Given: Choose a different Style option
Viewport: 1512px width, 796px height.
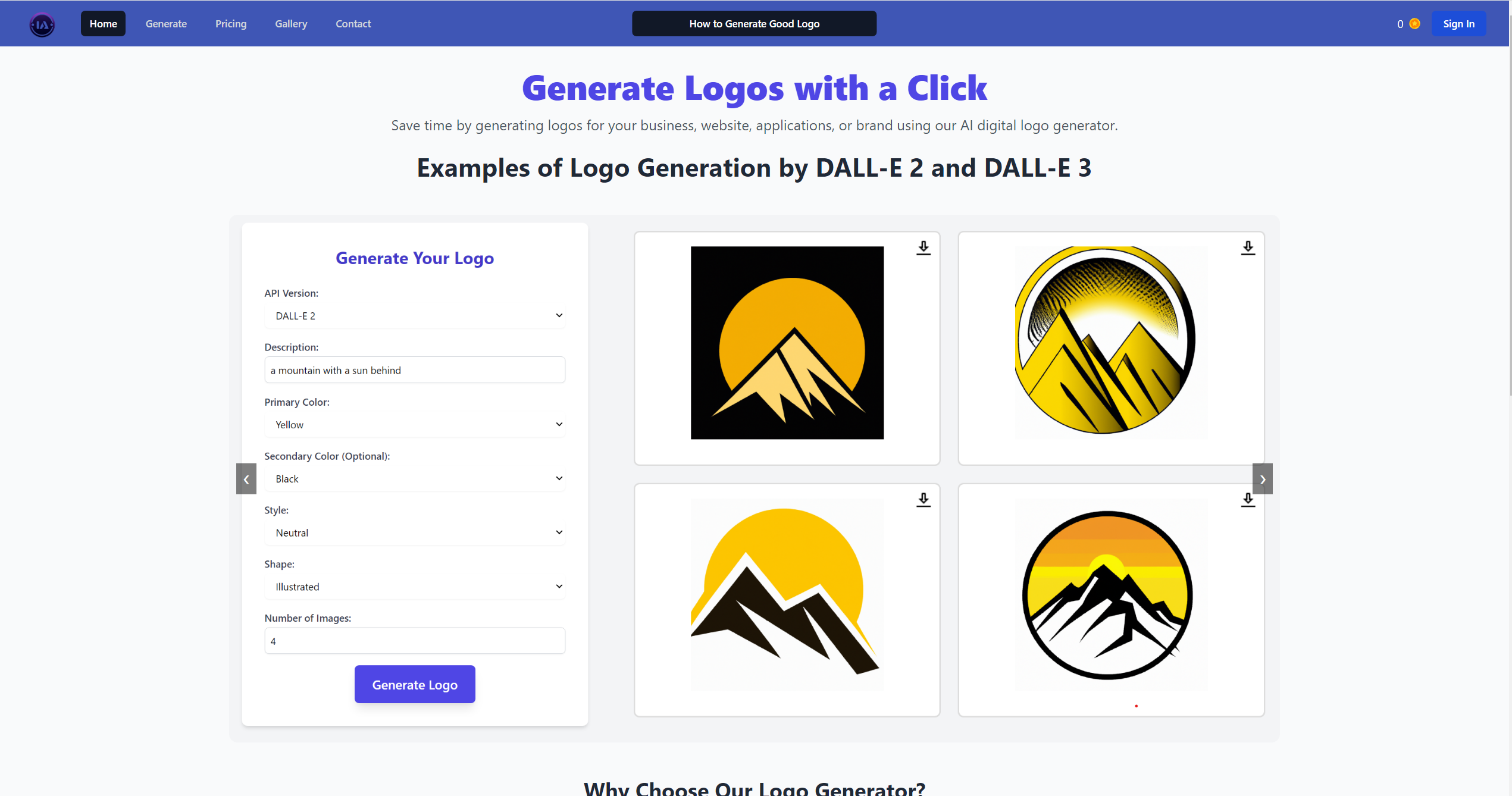Looking at the screenshot, I should 415,533.
